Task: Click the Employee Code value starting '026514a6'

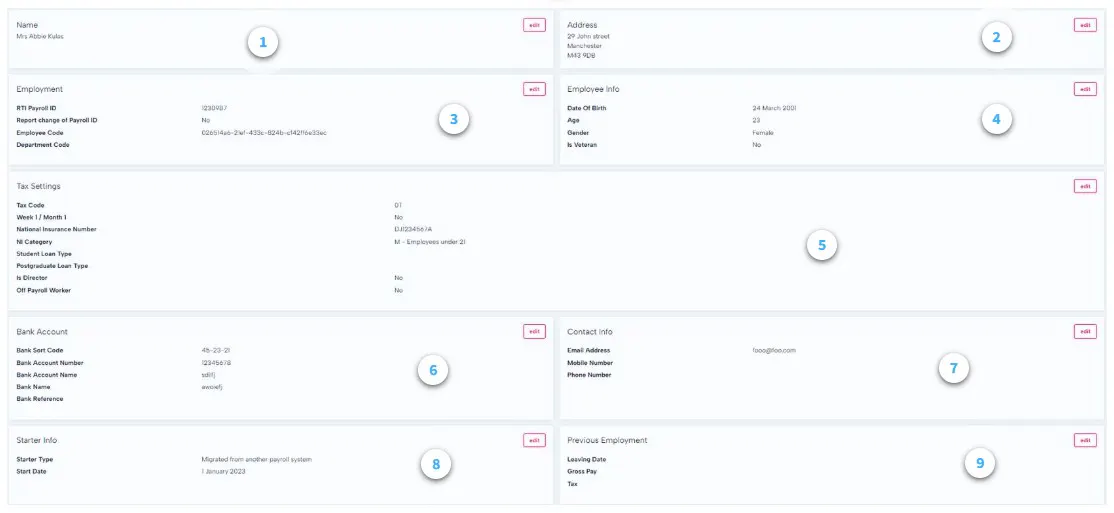Action: [x=264, y=132]
